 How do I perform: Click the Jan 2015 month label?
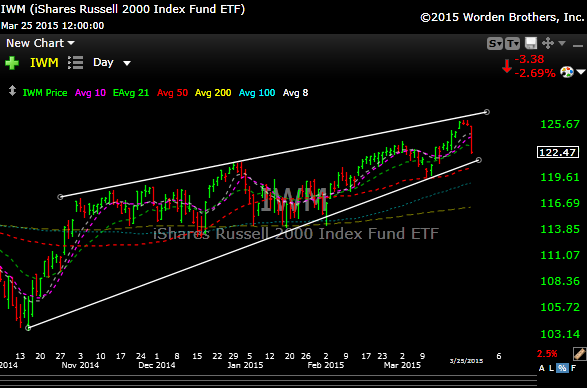pyautogui.click(x=245, y=365)
